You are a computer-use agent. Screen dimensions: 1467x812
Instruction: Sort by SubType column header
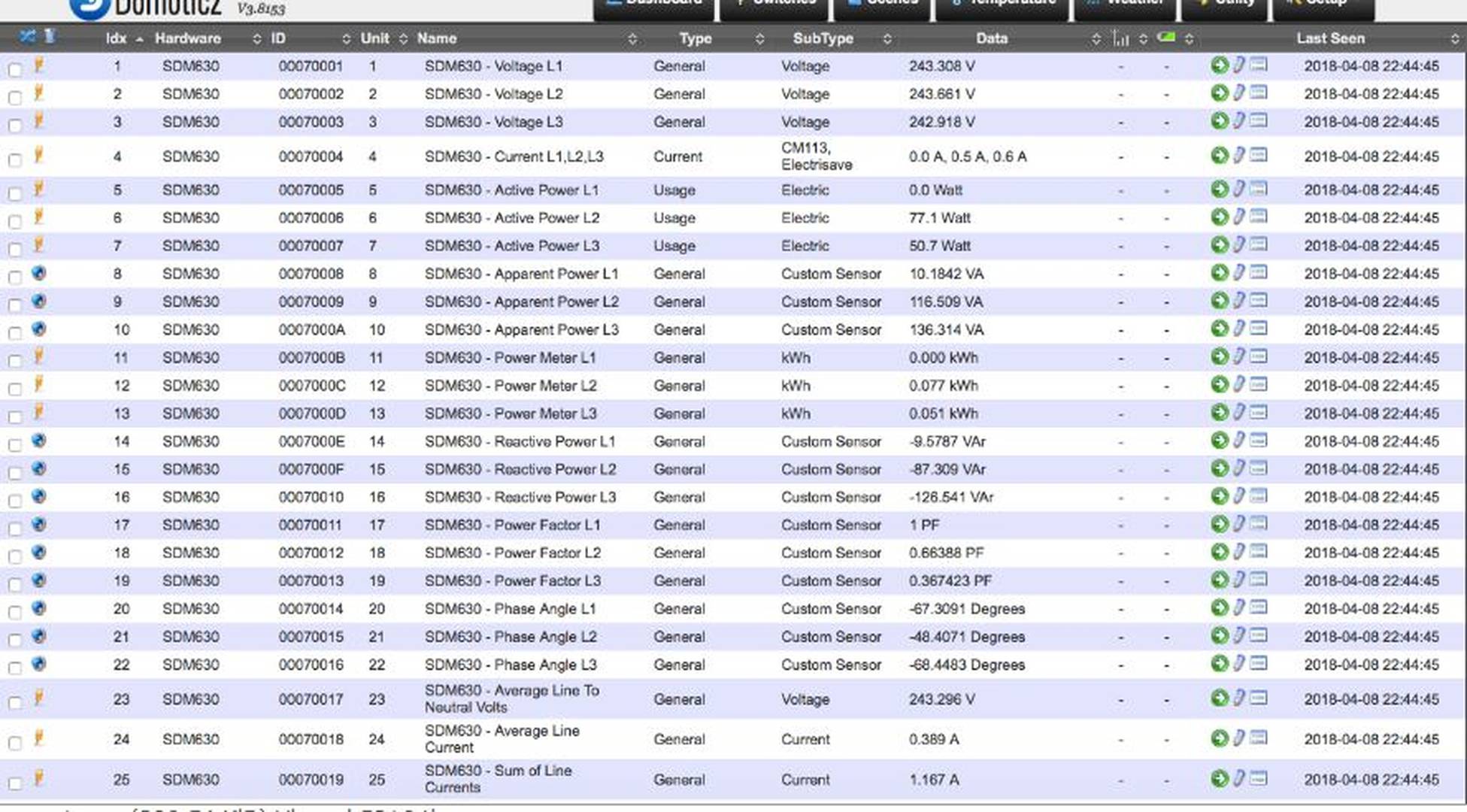tap(823, 38)
